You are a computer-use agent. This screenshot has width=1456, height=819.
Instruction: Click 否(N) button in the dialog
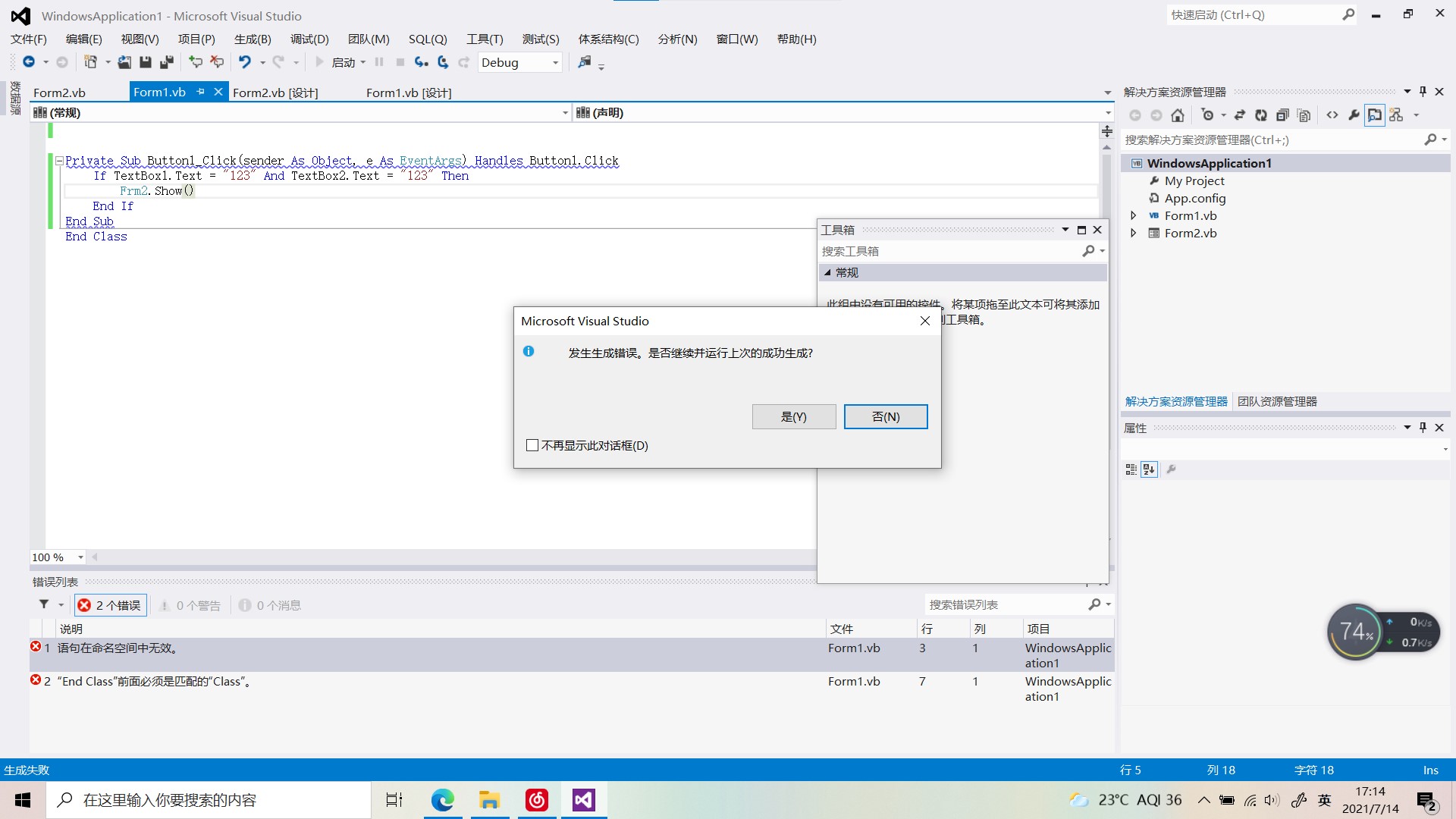coord(886,416)
